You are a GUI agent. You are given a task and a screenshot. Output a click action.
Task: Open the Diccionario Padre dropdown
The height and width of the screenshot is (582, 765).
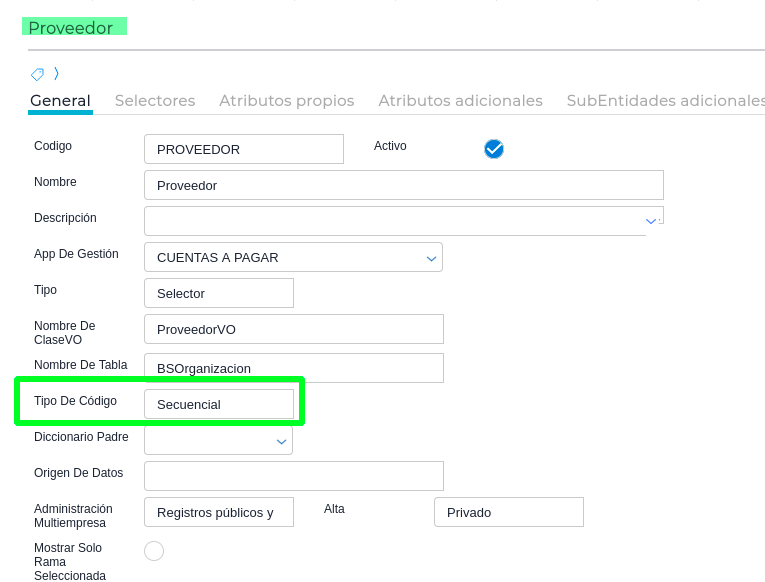[x=282, y=441]
